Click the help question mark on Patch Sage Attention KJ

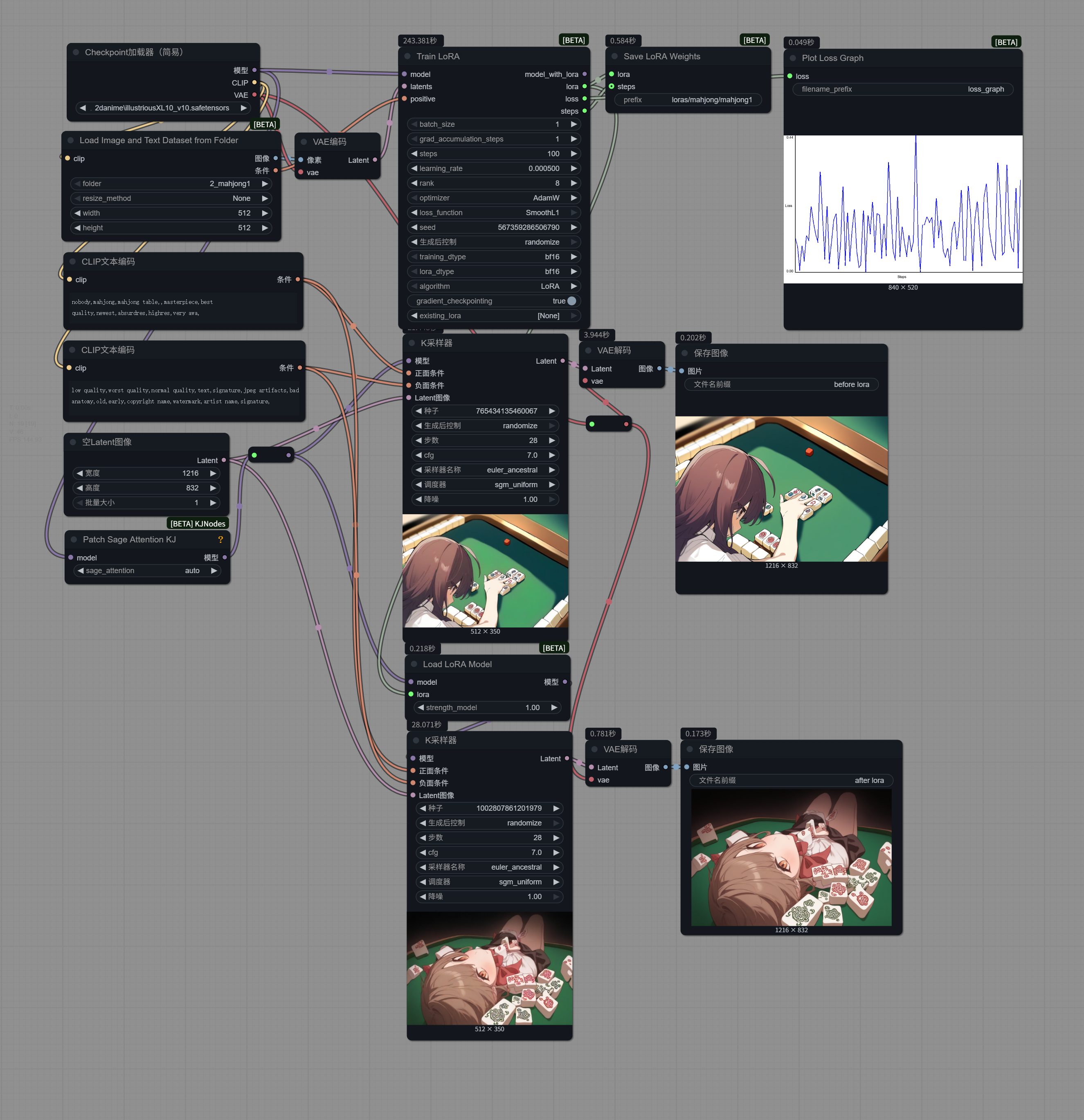(x=220, y=540)
